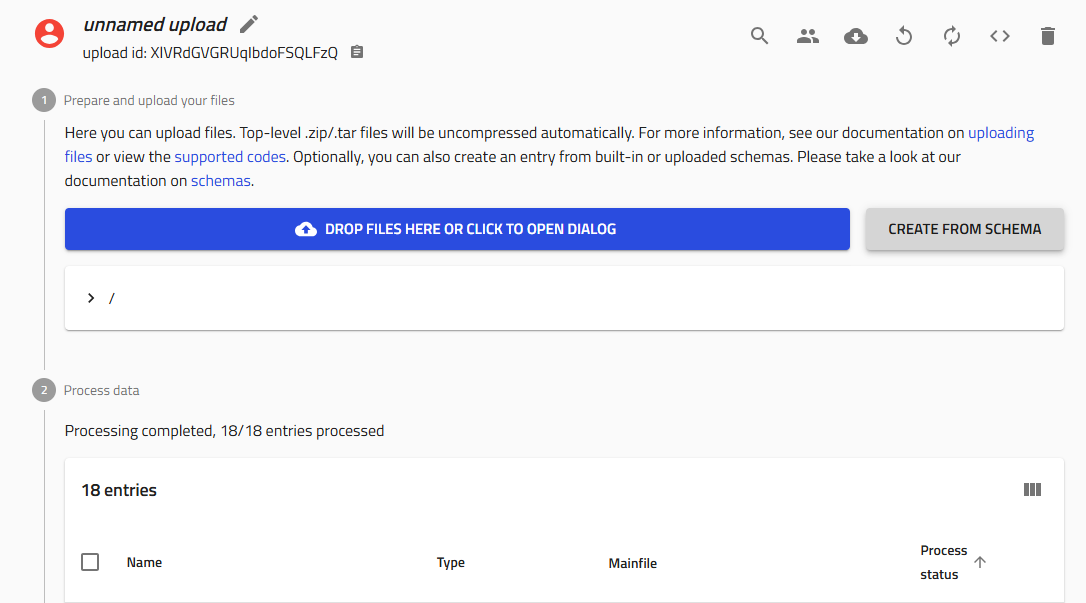Select all entries with the header checkbox
Viewport: 1086px width, 603px height.
(x=90, y=562)
